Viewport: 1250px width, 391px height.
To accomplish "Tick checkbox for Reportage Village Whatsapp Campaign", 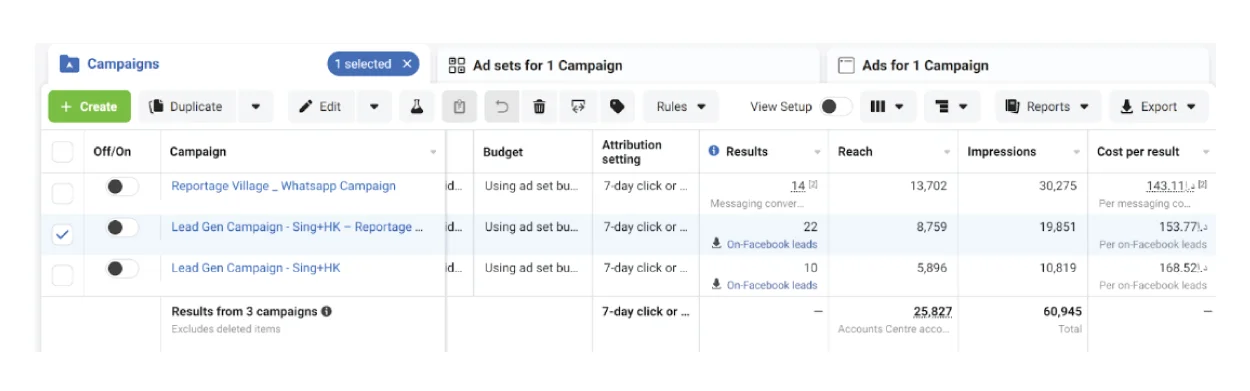I will pos(62,194).
